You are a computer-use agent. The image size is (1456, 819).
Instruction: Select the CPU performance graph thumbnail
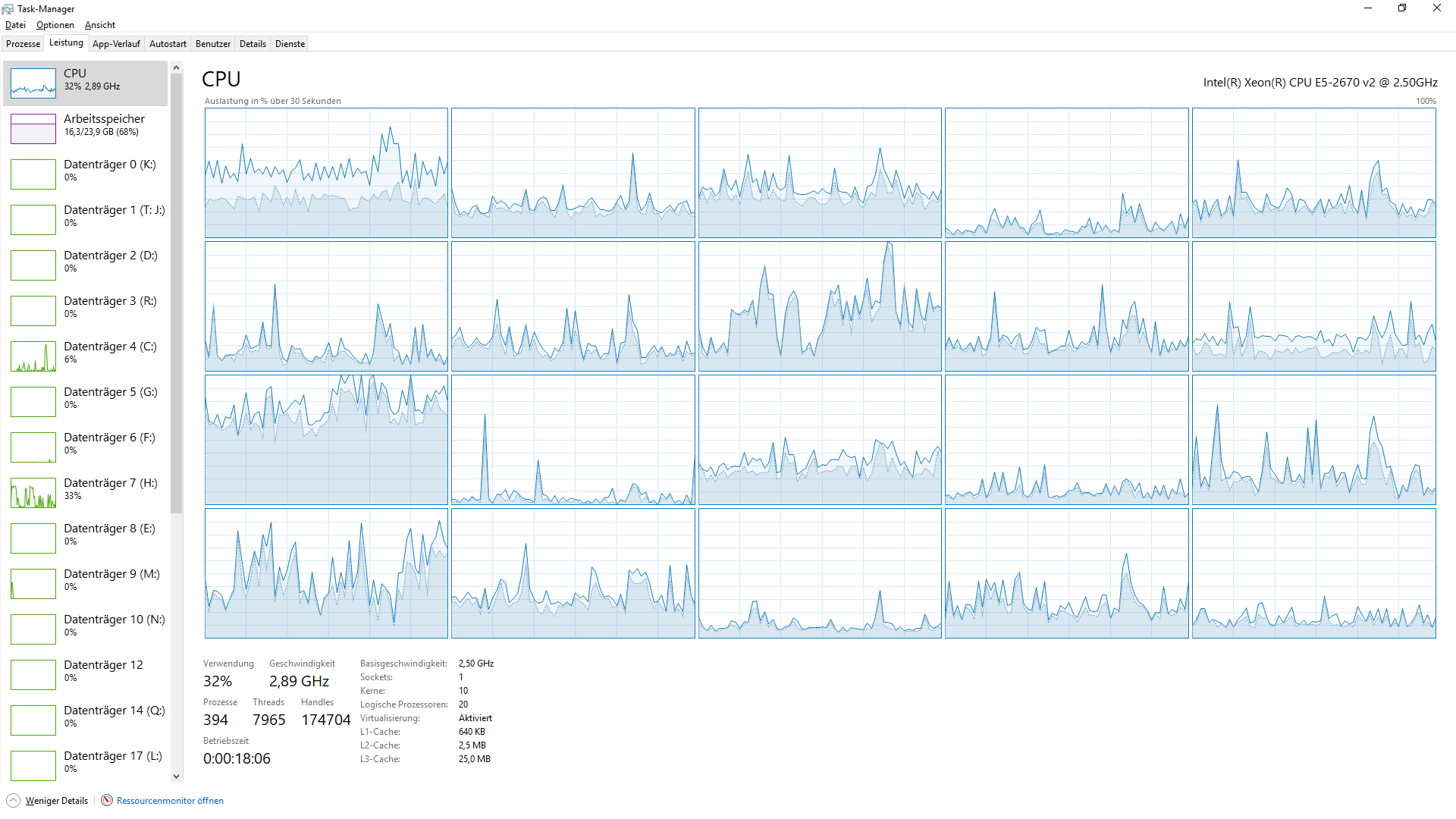tap(33, 83)
